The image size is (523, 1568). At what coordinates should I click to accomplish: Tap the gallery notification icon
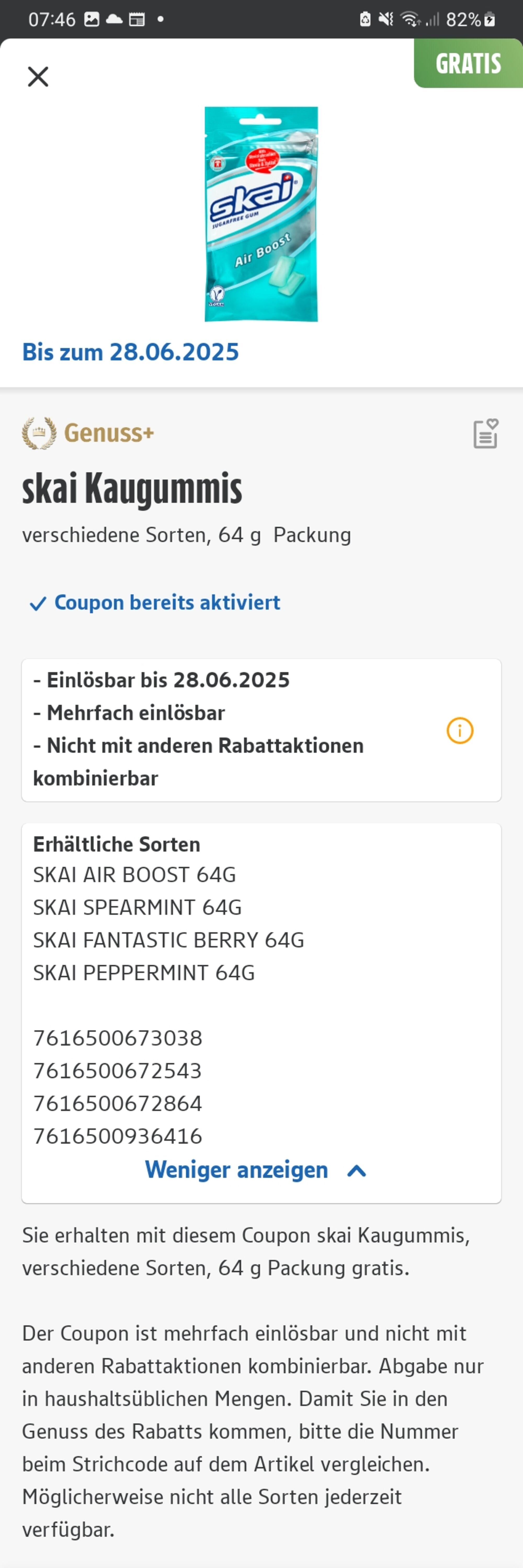[x=92, y=19]
